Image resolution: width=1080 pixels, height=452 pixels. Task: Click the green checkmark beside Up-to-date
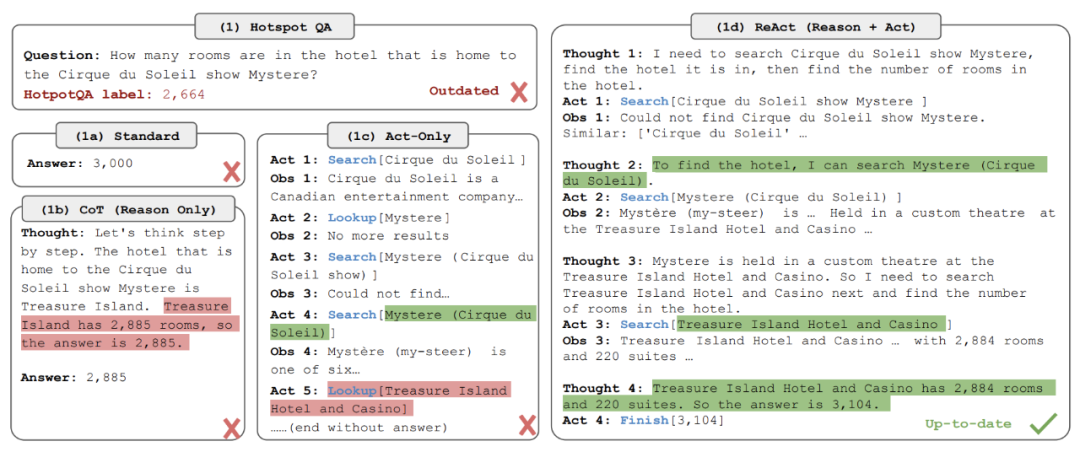[1043, 424]
